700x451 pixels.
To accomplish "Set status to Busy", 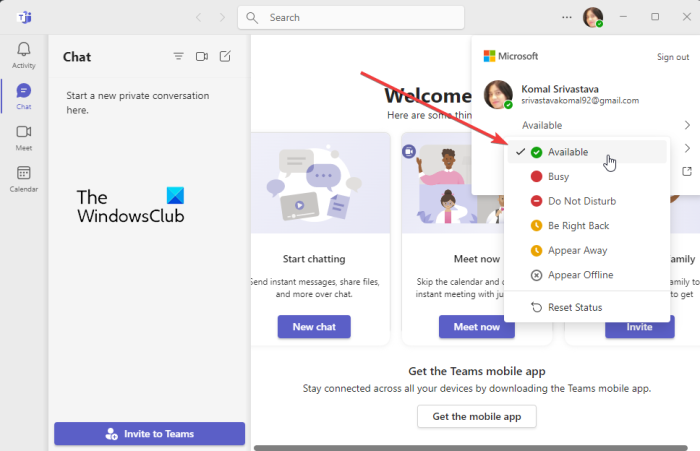I will click(x=587, y=176).
